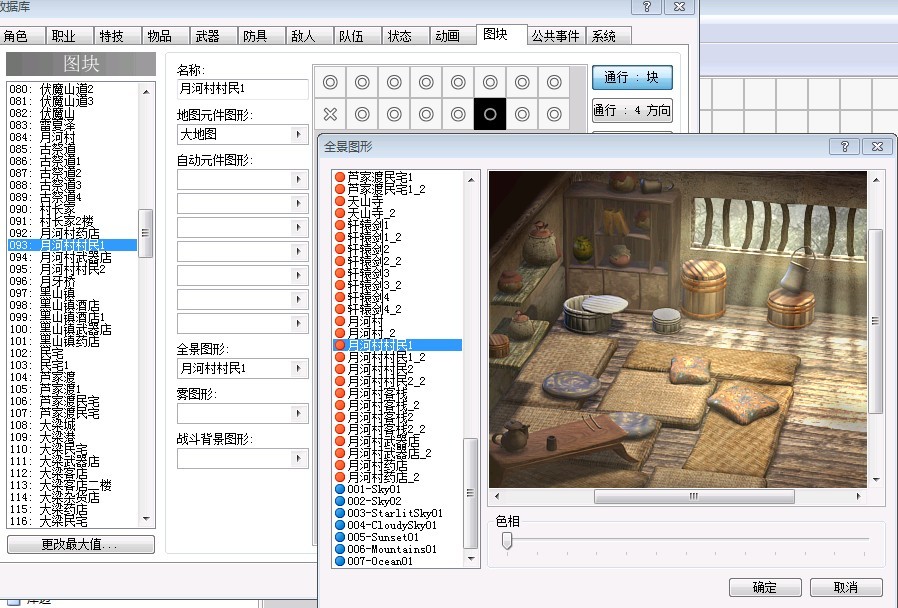
Task: Cancel with the 取消 button
Action: (846, 587)
